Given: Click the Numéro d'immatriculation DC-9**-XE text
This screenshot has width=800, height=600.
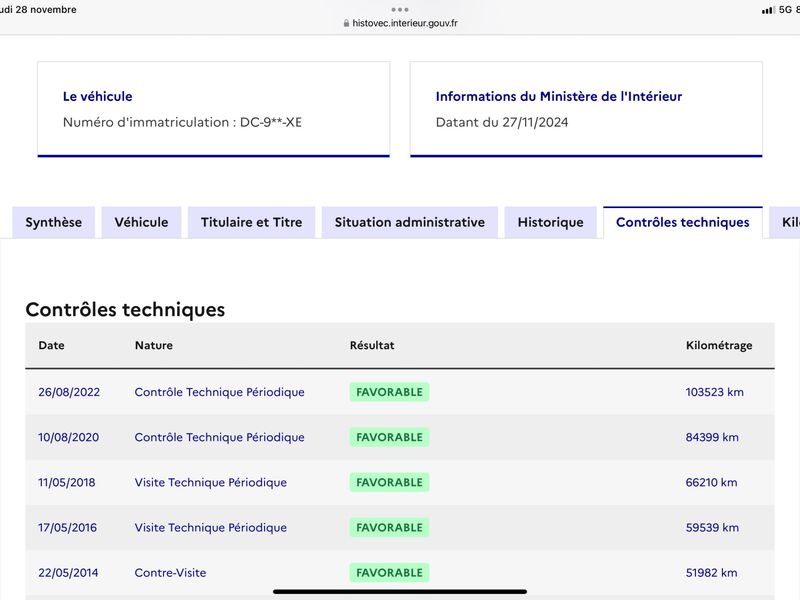Looking at the screenshot, I should pyautogui.click(x=182, y=122).
